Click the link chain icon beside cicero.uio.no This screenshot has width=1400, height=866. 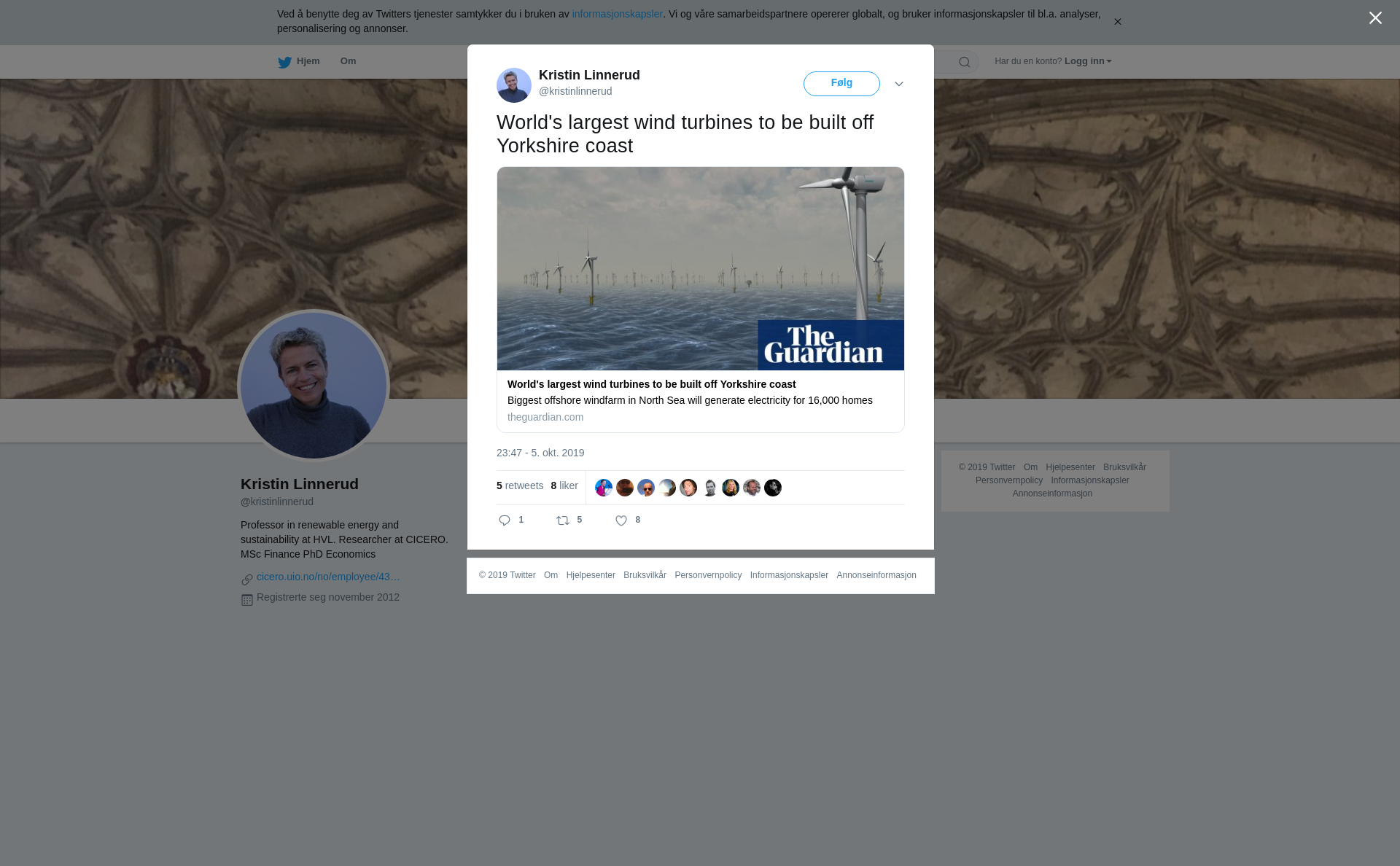[247, 580]
